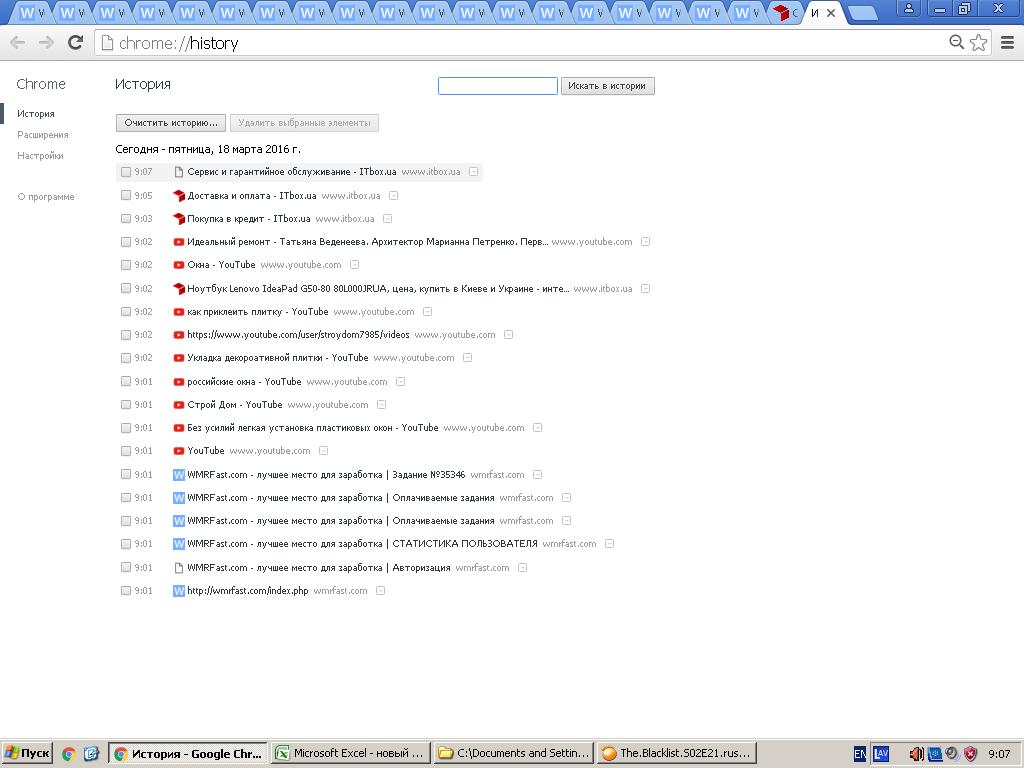1024x768 pixels.
Task: Tick checkbox for 'http://wmrfast.com/index.php' entry
Action: pos(126,590)
